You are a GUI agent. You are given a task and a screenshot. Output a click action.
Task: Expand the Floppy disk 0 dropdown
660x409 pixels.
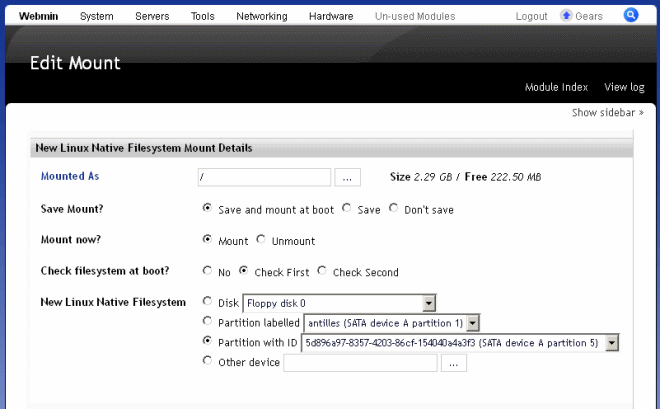(428, 303)
